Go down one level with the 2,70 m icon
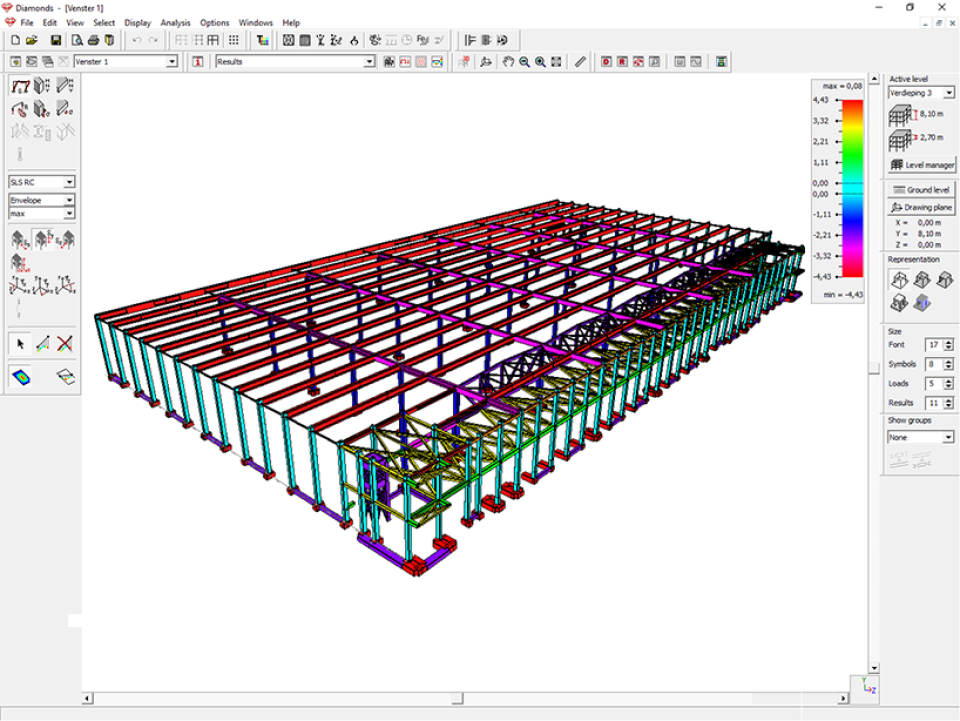The height and width of the screenshot is (721, 960). coord(901,140)
